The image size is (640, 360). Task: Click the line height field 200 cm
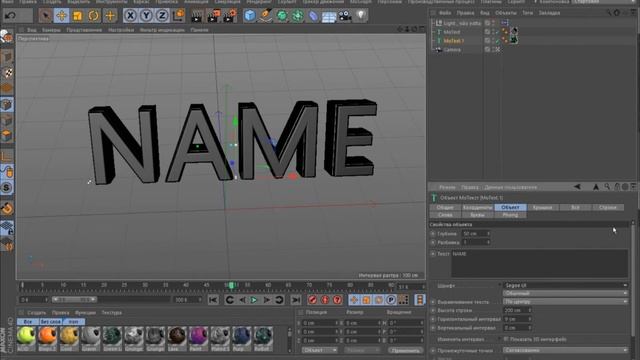point(517,311)
